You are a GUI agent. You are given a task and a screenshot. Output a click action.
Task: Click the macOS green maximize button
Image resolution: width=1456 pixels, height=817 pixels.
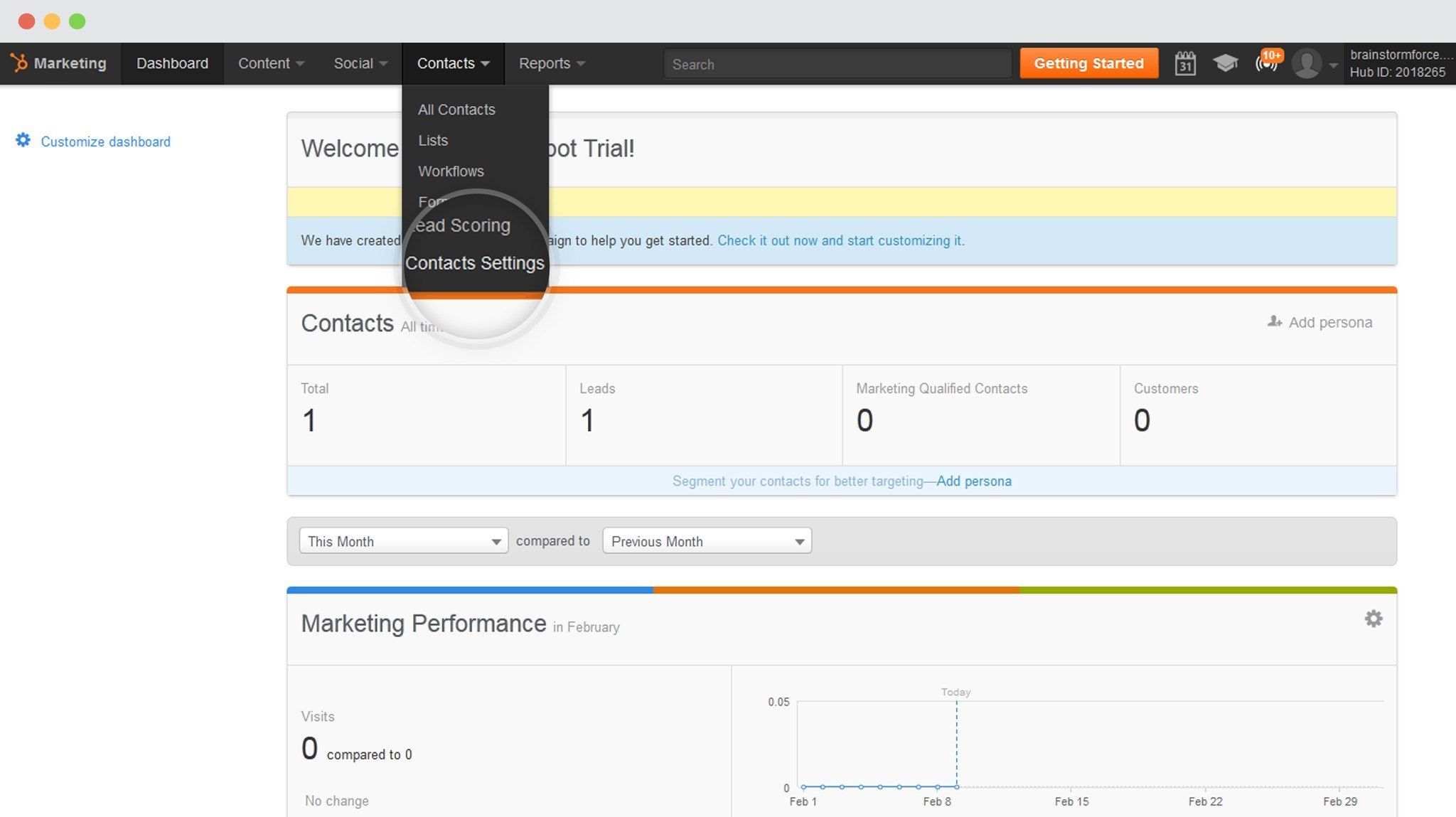pyautogui.click(x=77, y=21)
